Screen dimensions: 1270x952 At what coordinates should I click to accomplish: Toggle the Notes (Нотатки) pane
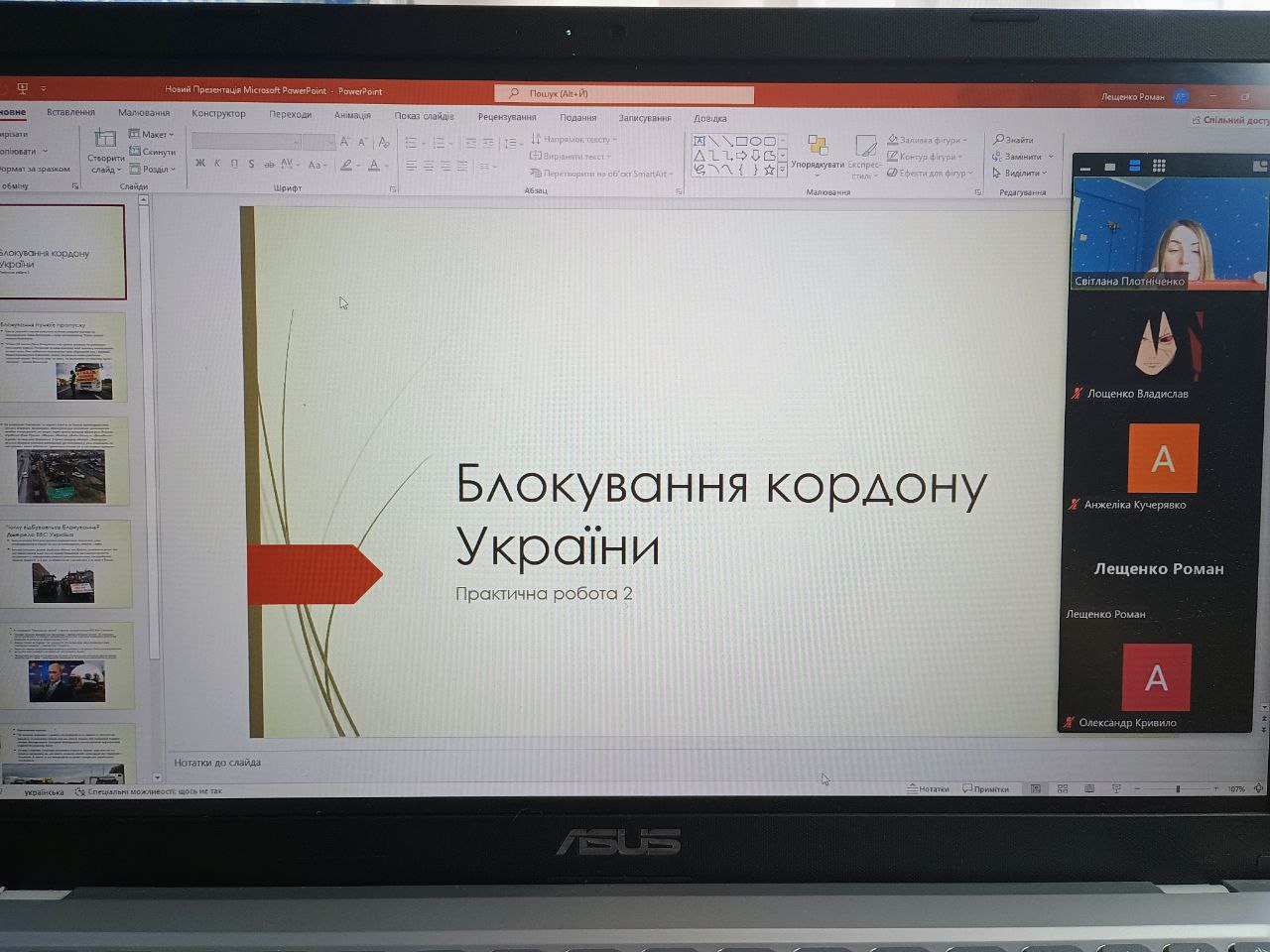coord(928,788)
